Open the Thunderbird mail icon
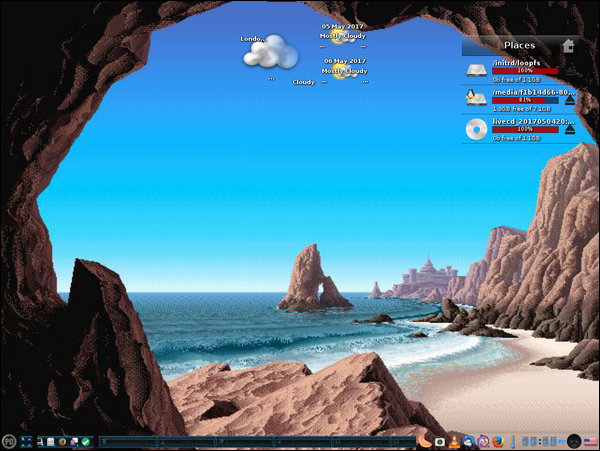This screenshot has height=451, width=600. [469, 441]
